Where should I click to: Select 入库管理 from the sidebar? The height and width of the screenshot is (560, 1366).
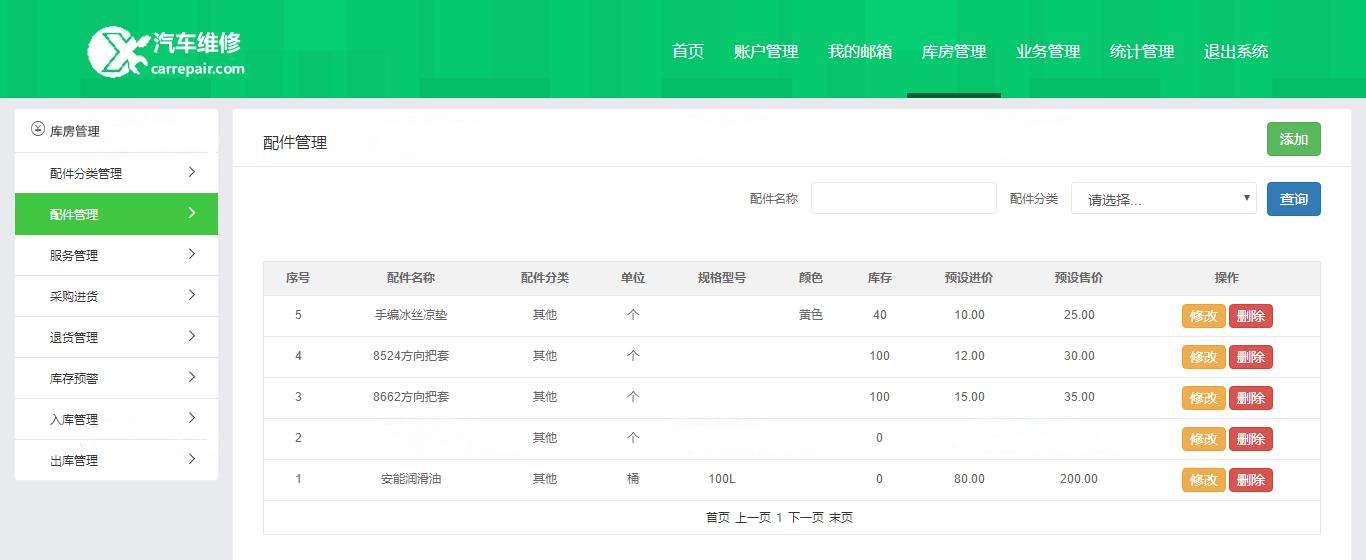(x=74, y=419)
